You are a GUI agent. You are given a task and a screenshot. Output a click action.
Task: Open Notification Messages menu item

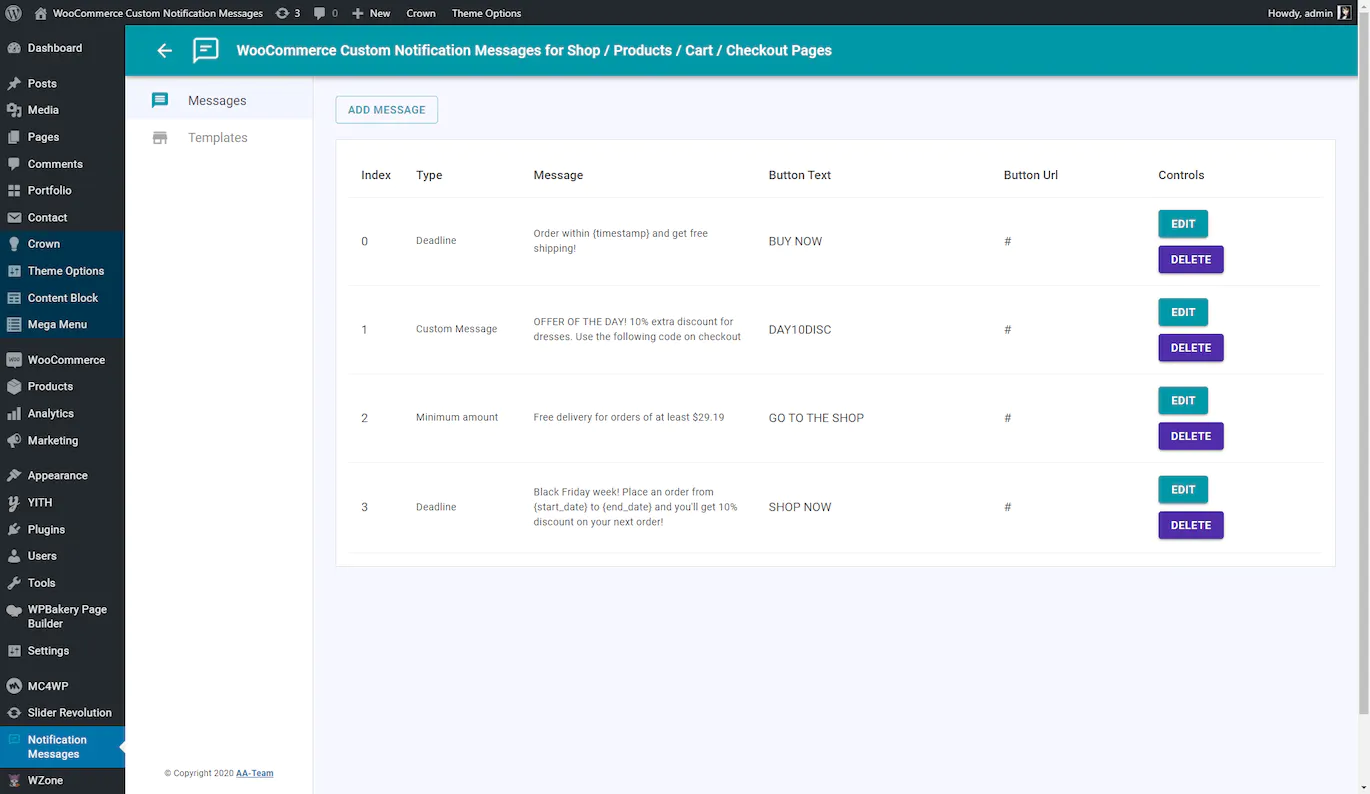click(x=62, y=747)
